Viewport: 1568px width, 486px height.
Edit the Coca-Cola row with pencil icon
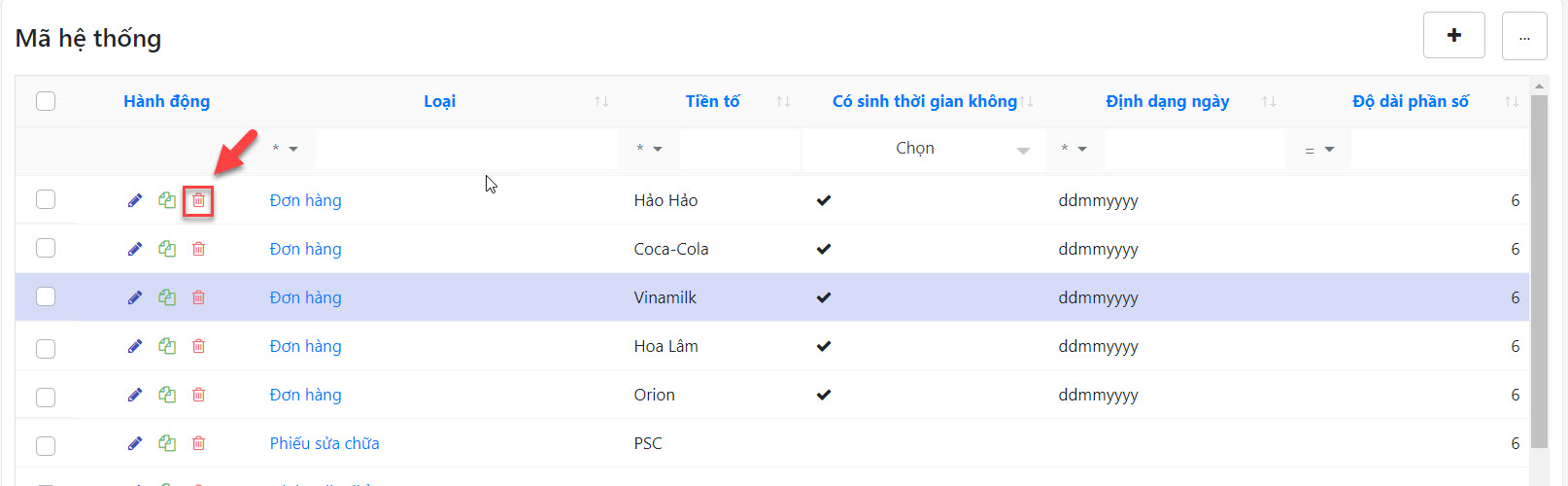(x=135, y=249)
